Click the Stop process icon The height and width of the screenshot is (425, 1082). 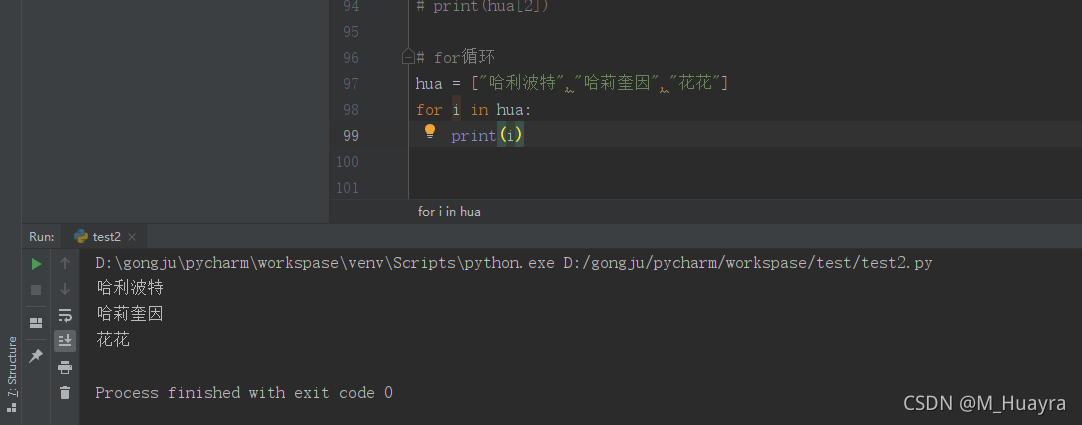pos(36,290)
